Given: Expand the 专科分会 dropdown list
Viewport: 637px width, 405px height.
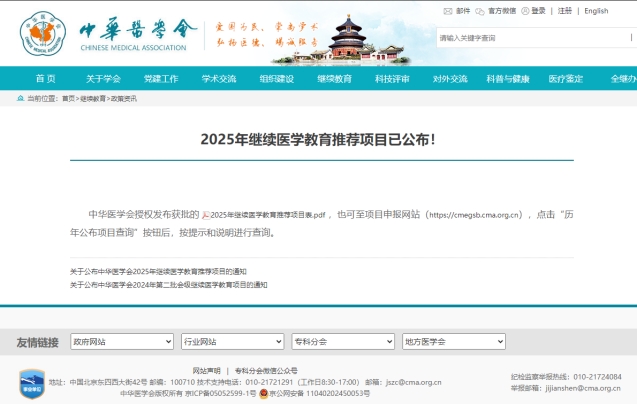Looking at the screenshot, I should [x=341, y=342].
